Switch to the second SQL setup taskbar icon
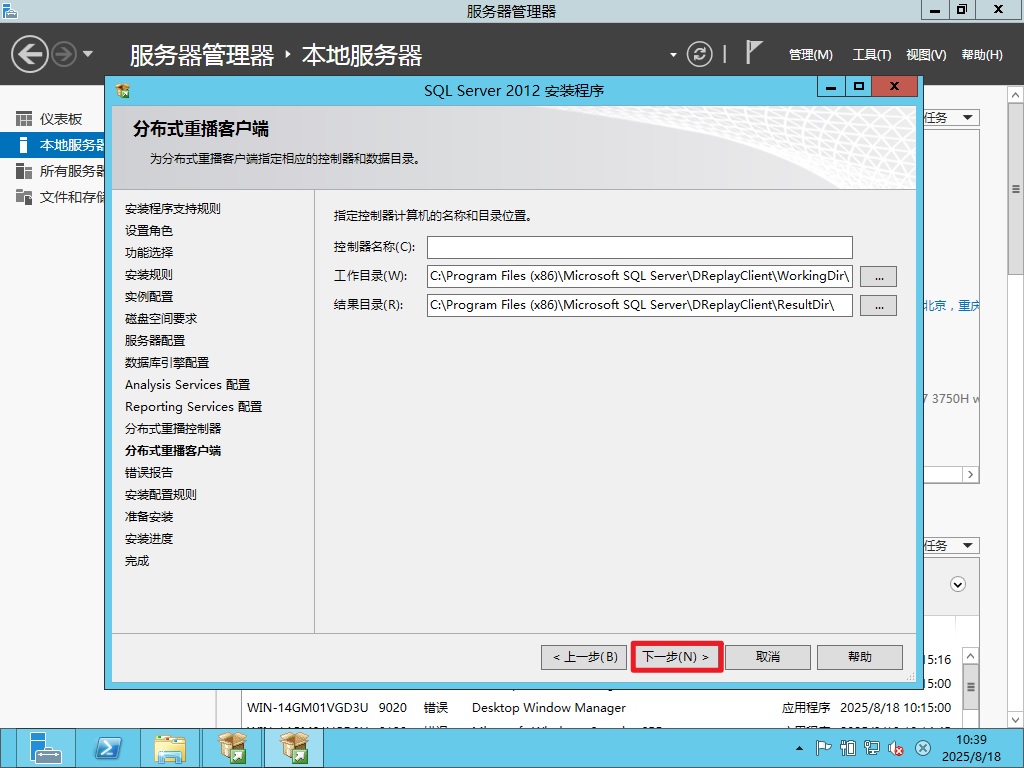The image size is (1024, 768). 294,748
